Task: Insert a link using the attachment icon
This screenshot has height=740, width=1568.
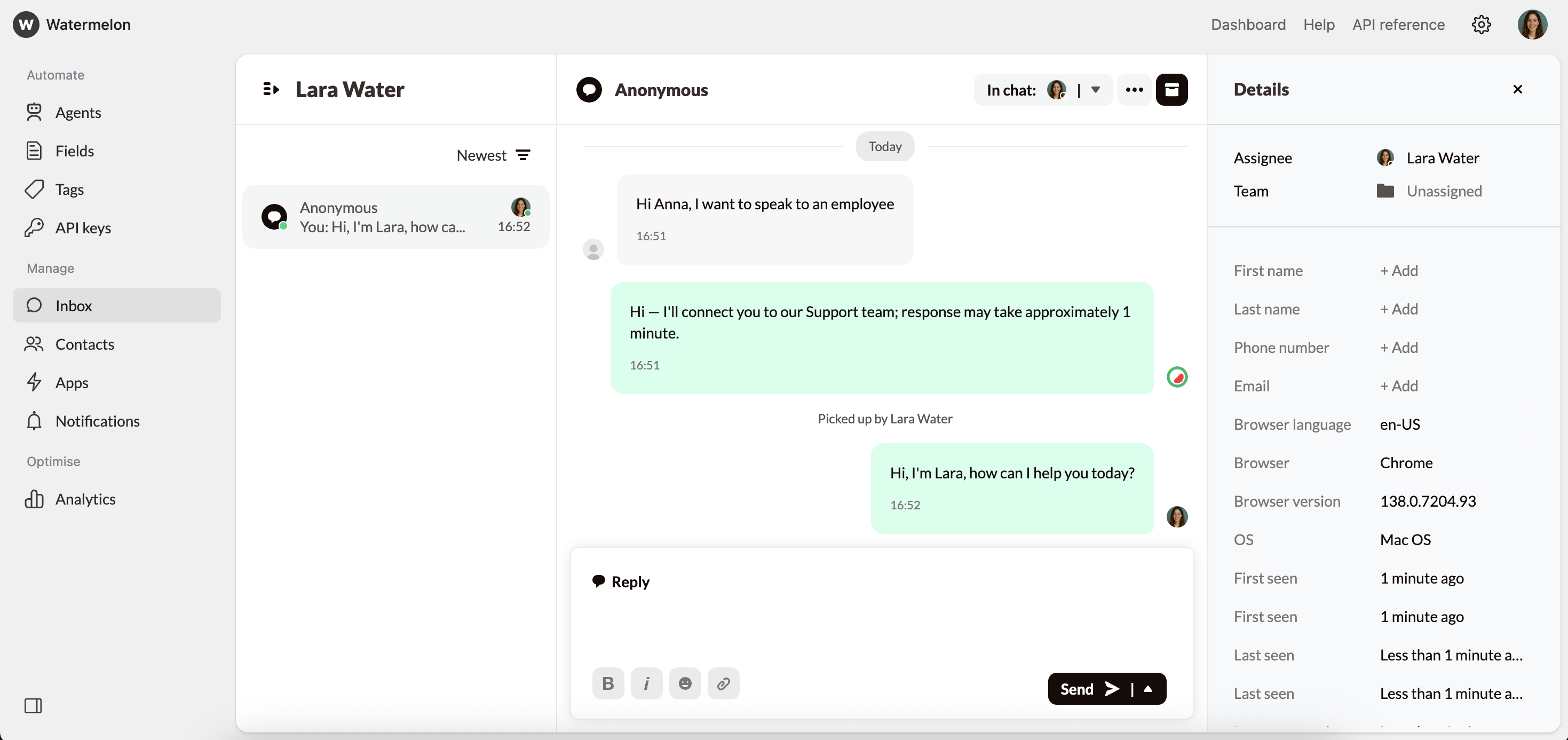Action: (x=723, y=683)
